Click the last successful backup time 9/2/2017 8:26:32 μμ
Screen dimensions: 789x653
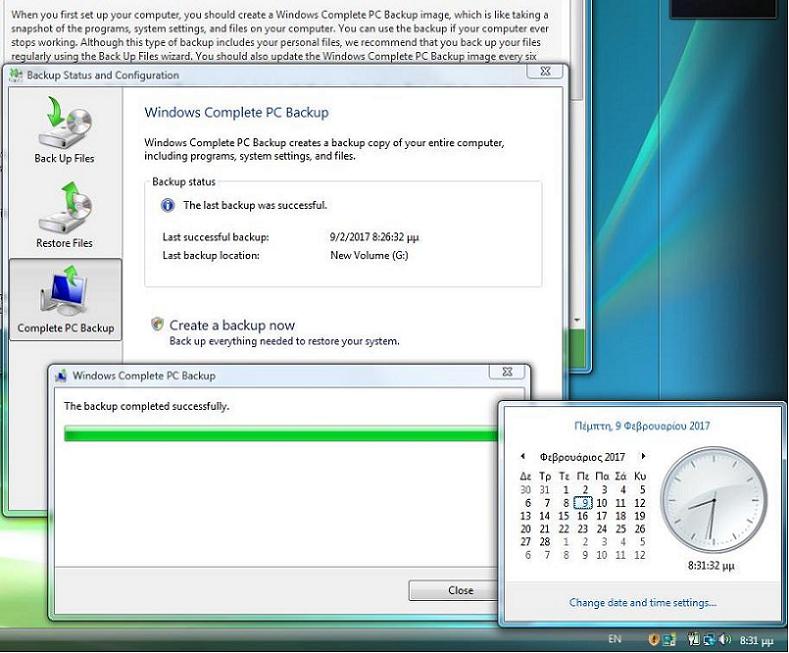click(x=374, y=237)
